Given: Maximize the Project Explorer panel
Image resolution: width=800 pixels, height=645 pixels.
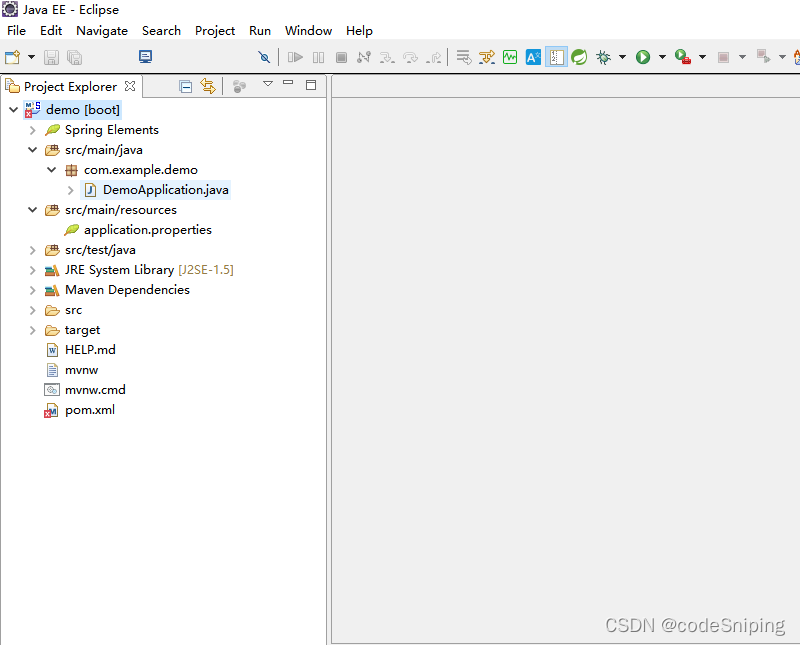Looking at the screenshot, I should coord(311,85).
